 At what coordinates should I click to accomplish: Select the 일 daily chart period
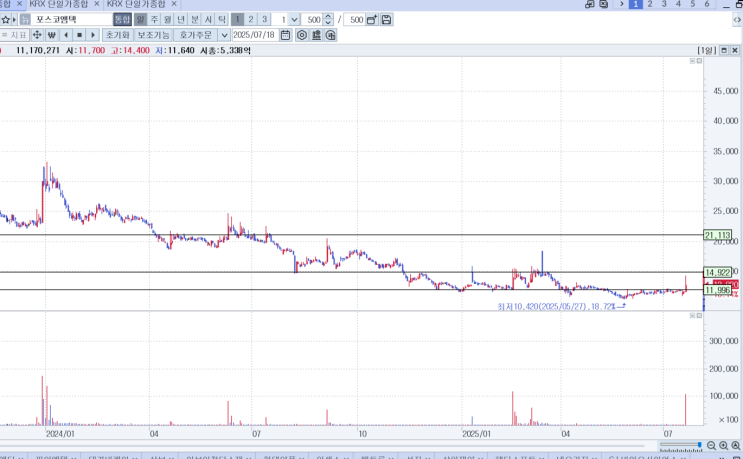(140, 19)
